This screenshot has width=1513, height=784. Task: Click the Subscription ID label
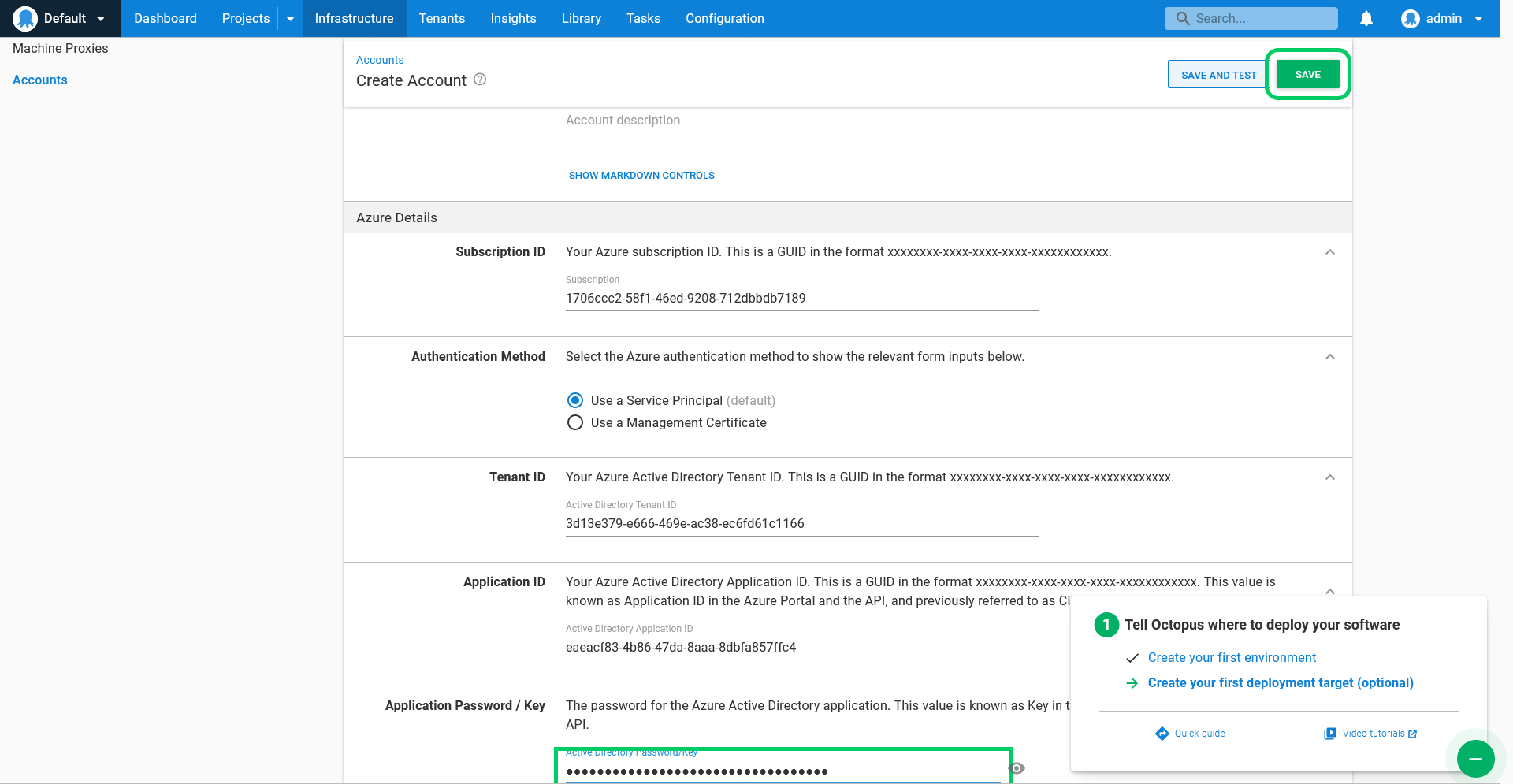tap(500, 251)
